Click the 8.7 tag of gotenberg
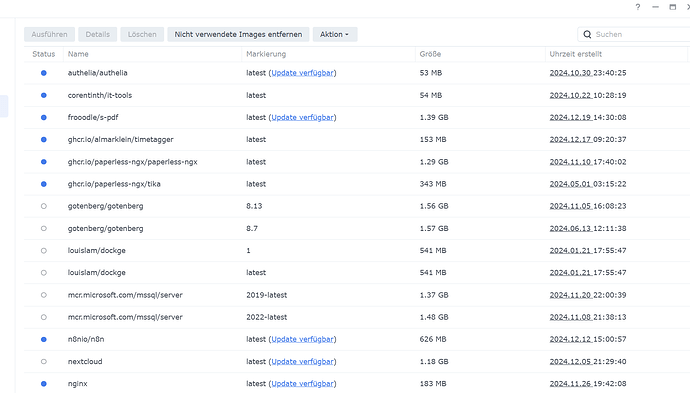The image size is (690, 393). point(252,228)
